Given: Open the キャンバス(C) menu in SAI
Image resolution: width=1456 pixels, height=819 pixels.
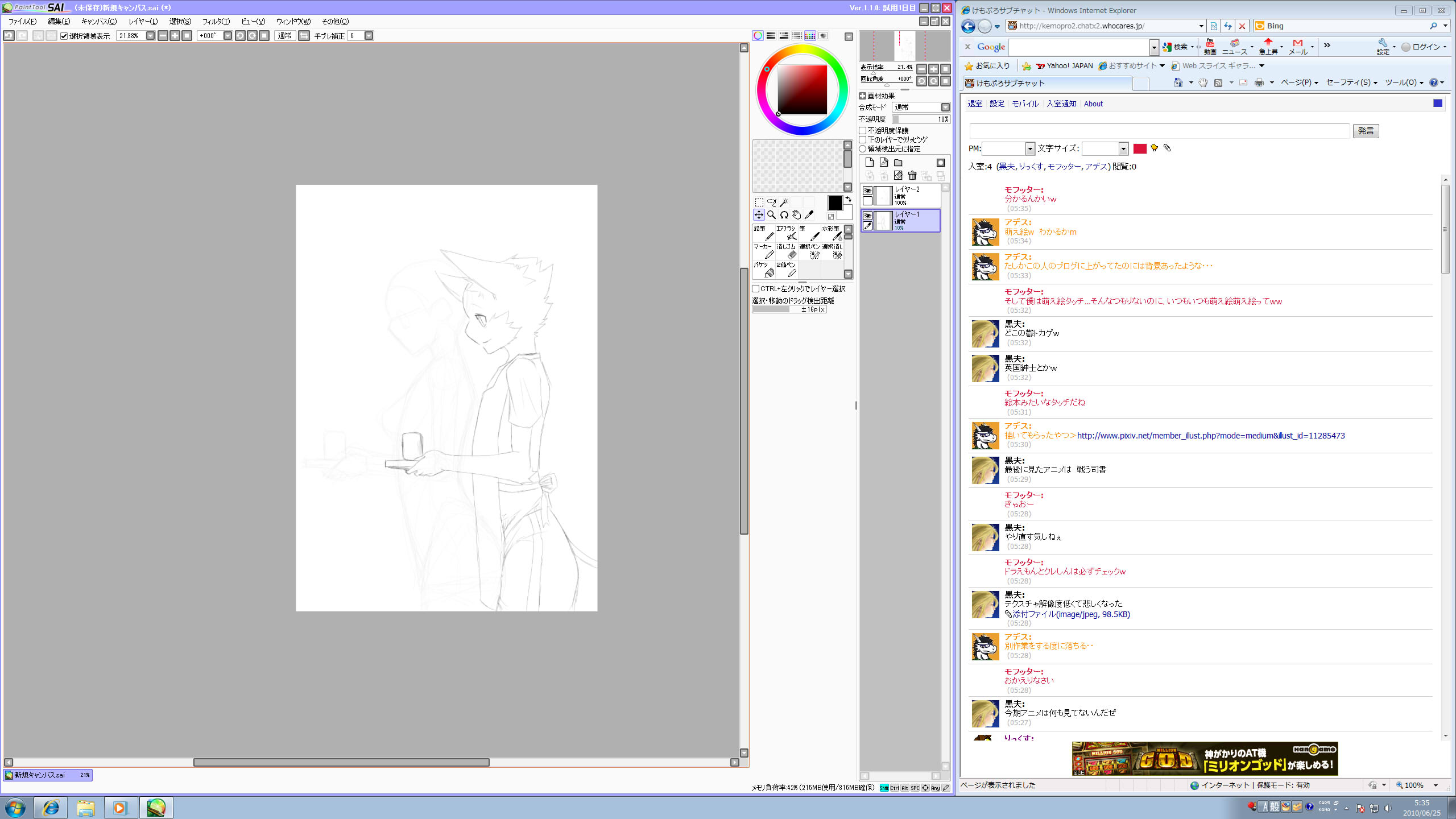Looking at the screenshot, I should pos(99,22).
